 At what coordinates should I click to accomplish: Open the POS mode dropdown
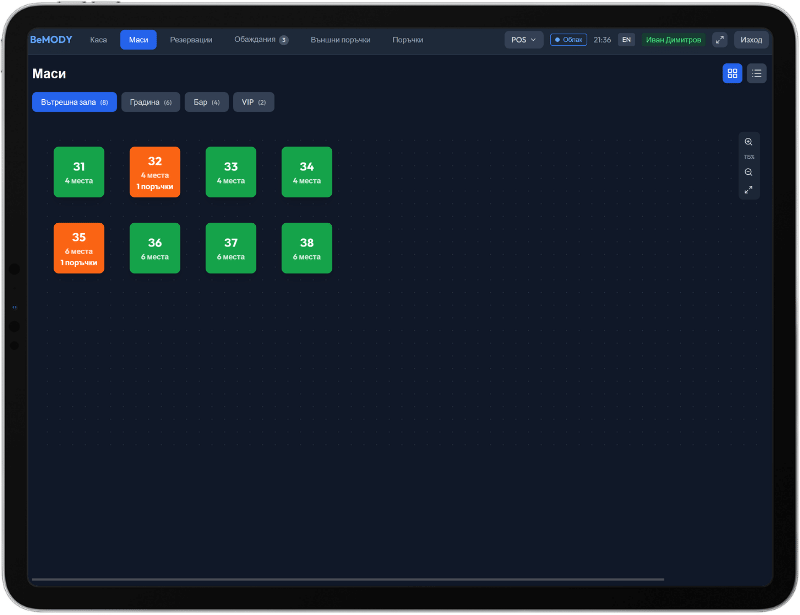point(524,40)
